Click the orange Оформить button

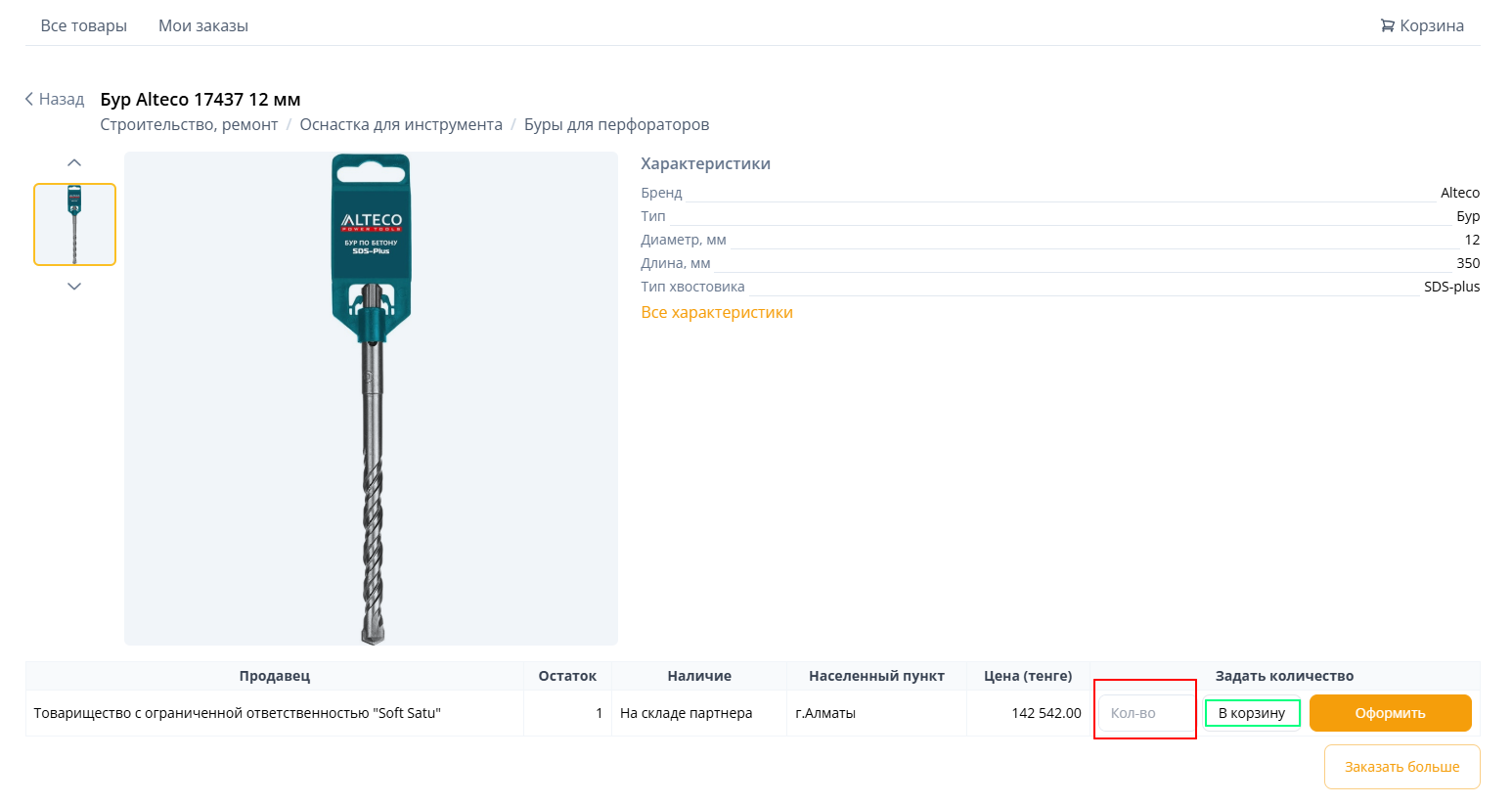(x=1391, y=713)
